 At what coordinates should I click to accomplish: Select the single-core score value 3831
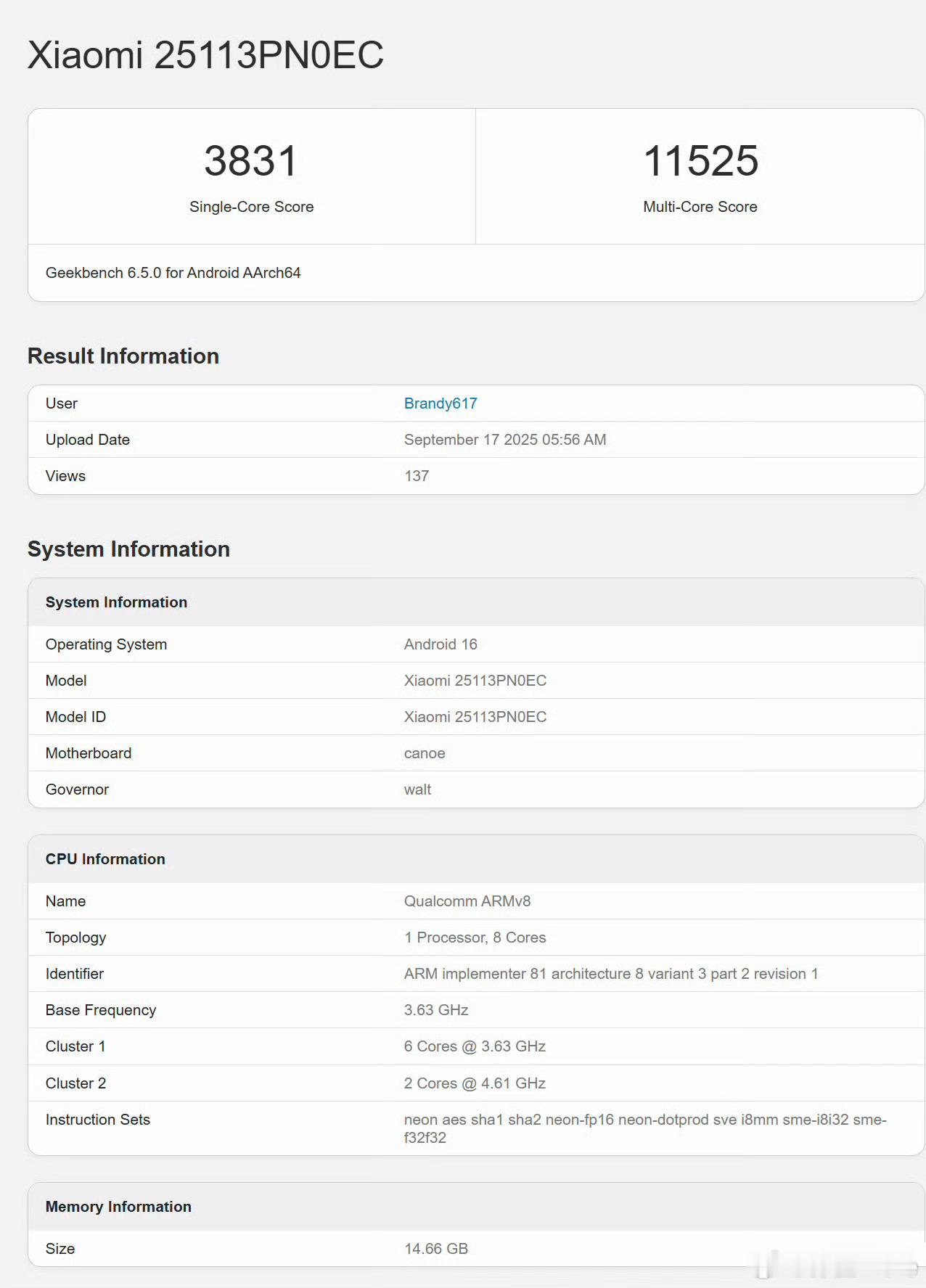point(251,160)
